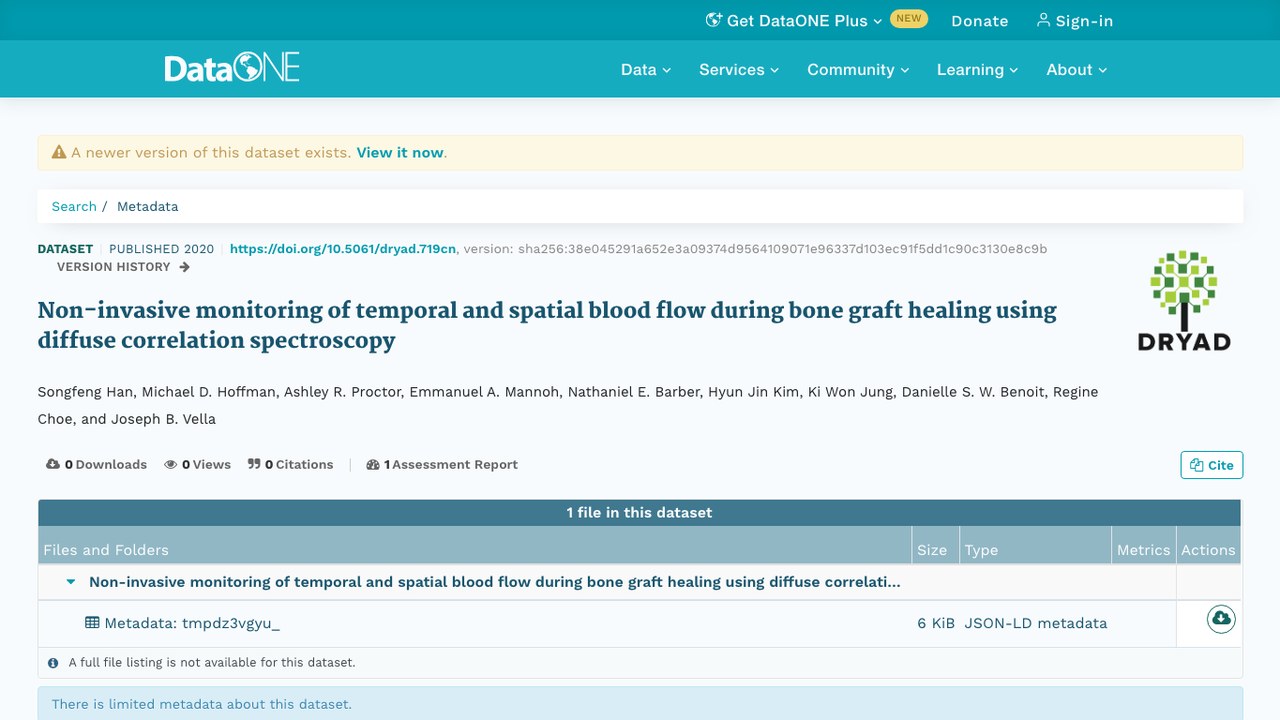This screenshot has width=1280, height=720.
Task: Expand the Learning menu
Action: [977, 69]
